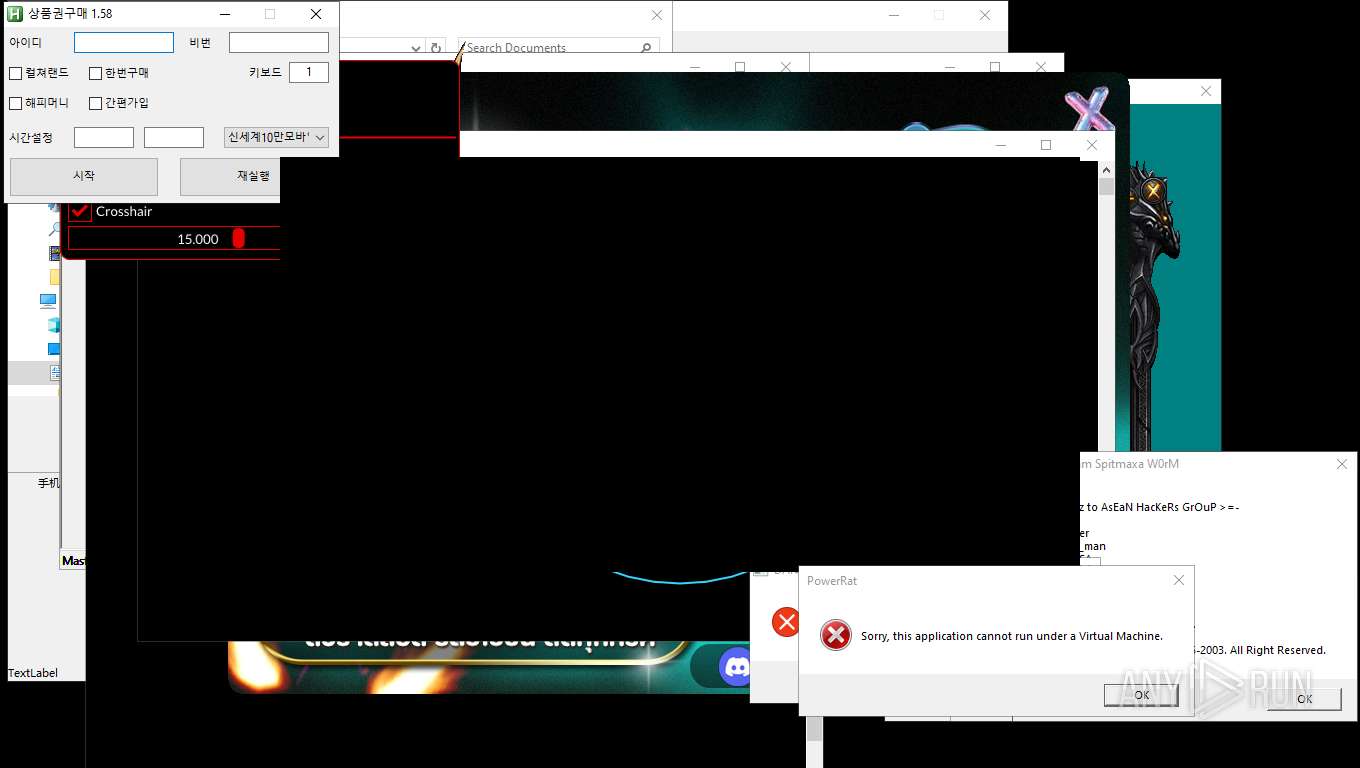Click OK in the PowerRat dialog
Screen dimensions: 1360x768
click(1141, 695)
